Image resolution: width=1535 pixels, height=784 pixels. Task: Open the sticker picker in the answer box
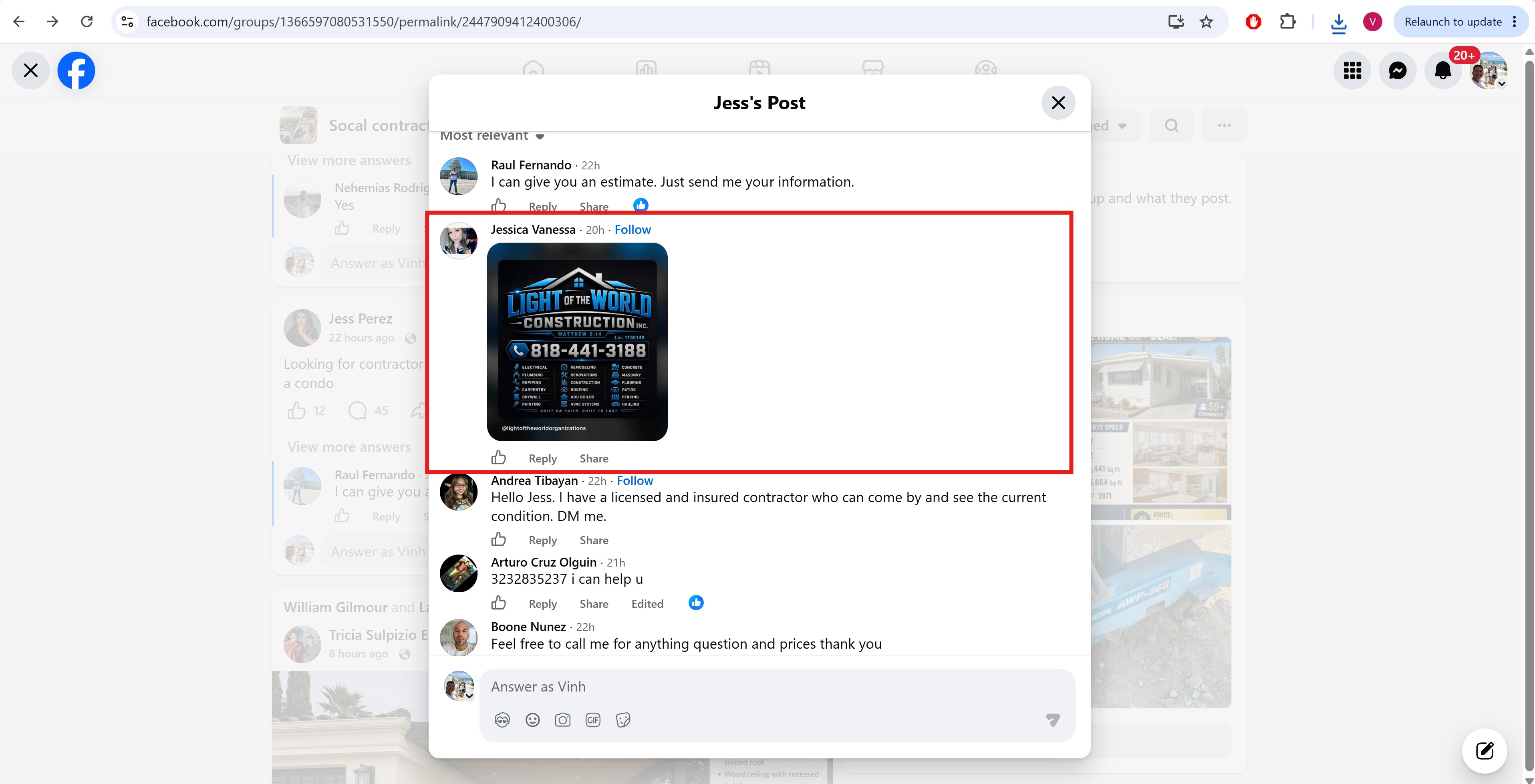[x=623, y=720]
